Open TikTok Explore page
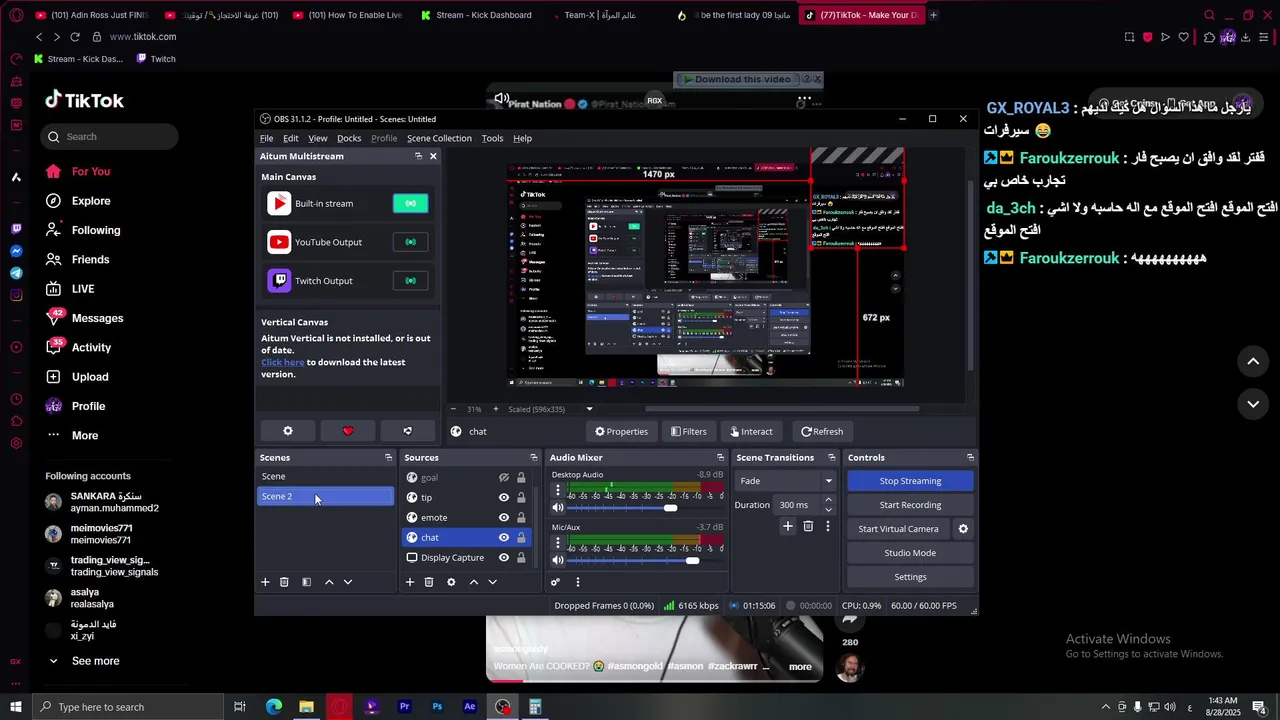 point(91,201)
